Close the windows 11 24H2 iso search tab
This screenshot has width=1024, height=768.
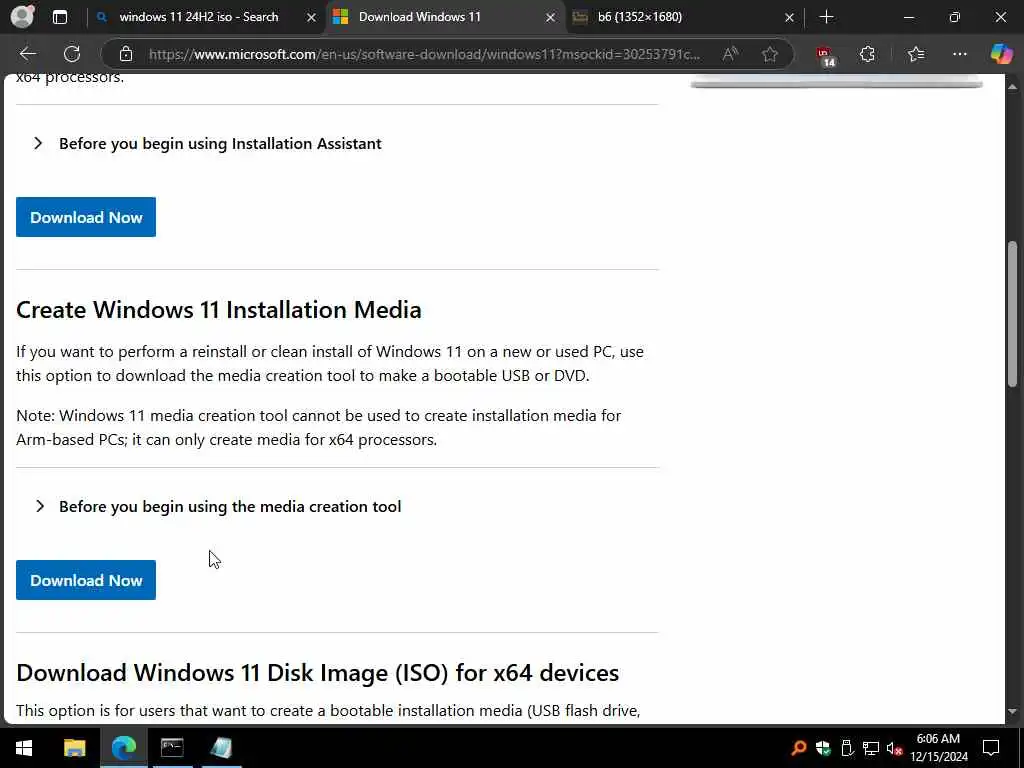(x=312, y=18)
